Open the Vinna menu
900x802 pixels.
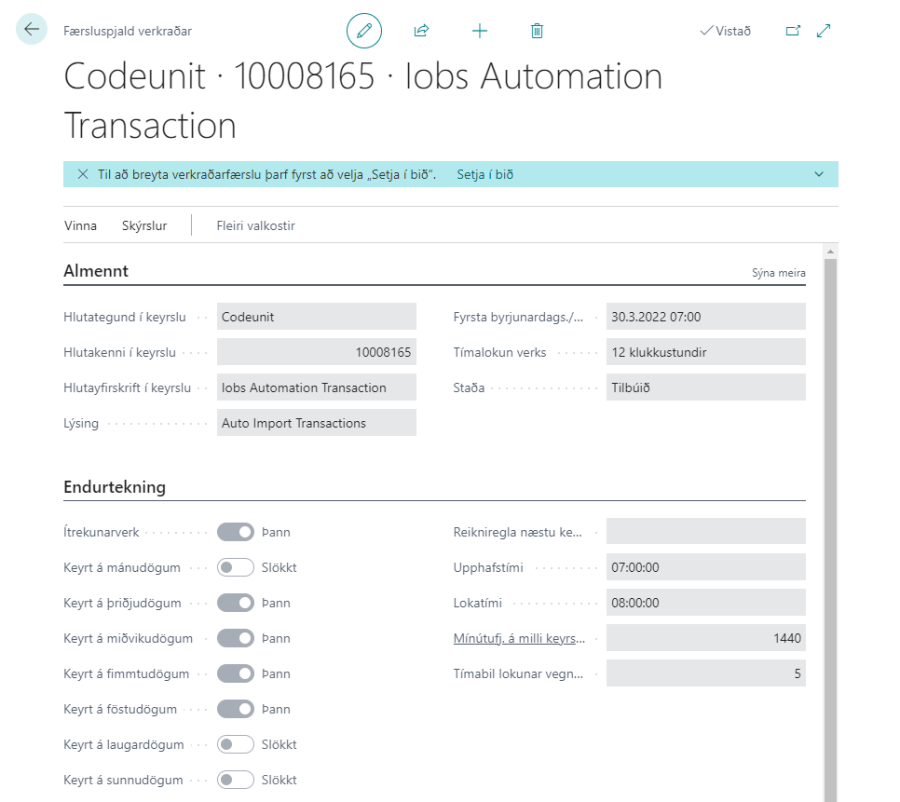point(80,226)
